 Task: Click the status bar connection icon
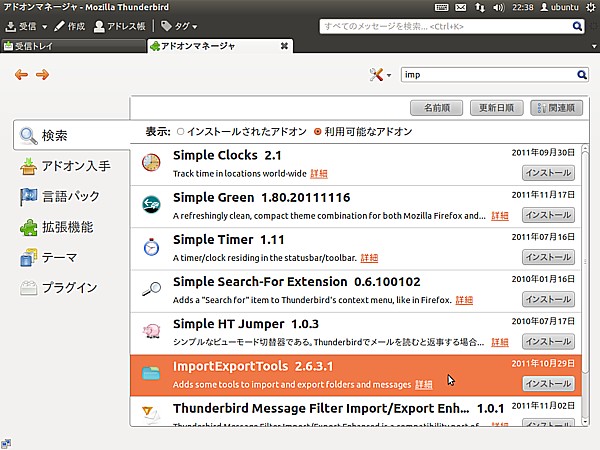6,443
